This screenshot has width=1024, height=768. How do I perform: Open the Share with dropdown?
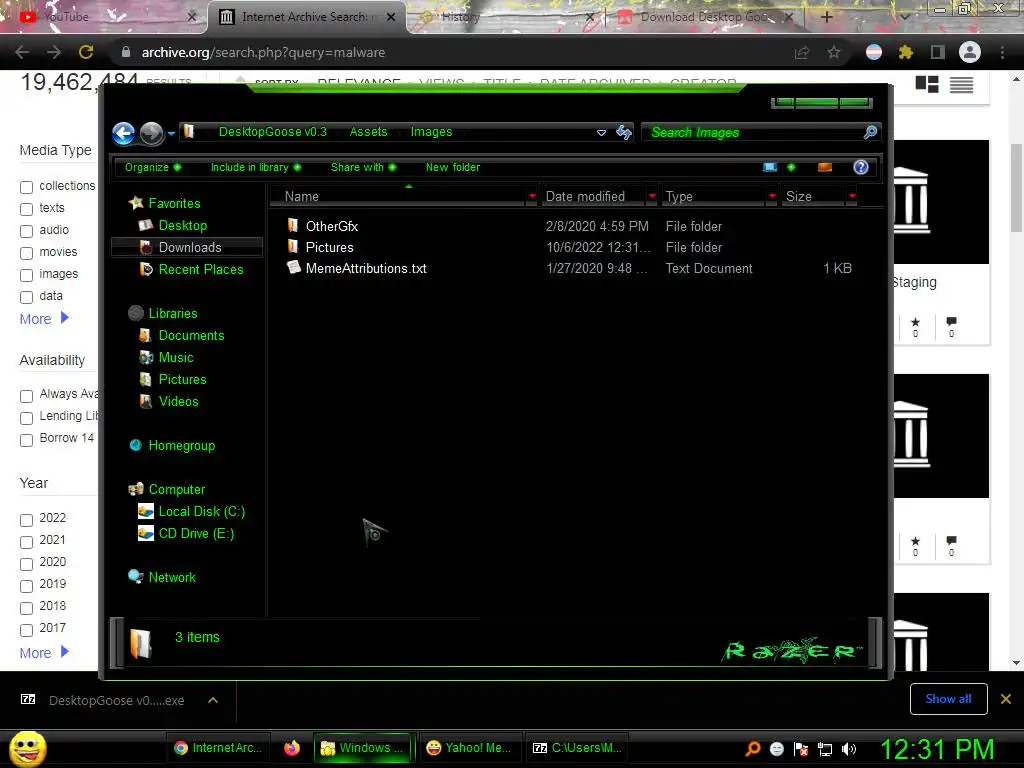coord(363,167)
